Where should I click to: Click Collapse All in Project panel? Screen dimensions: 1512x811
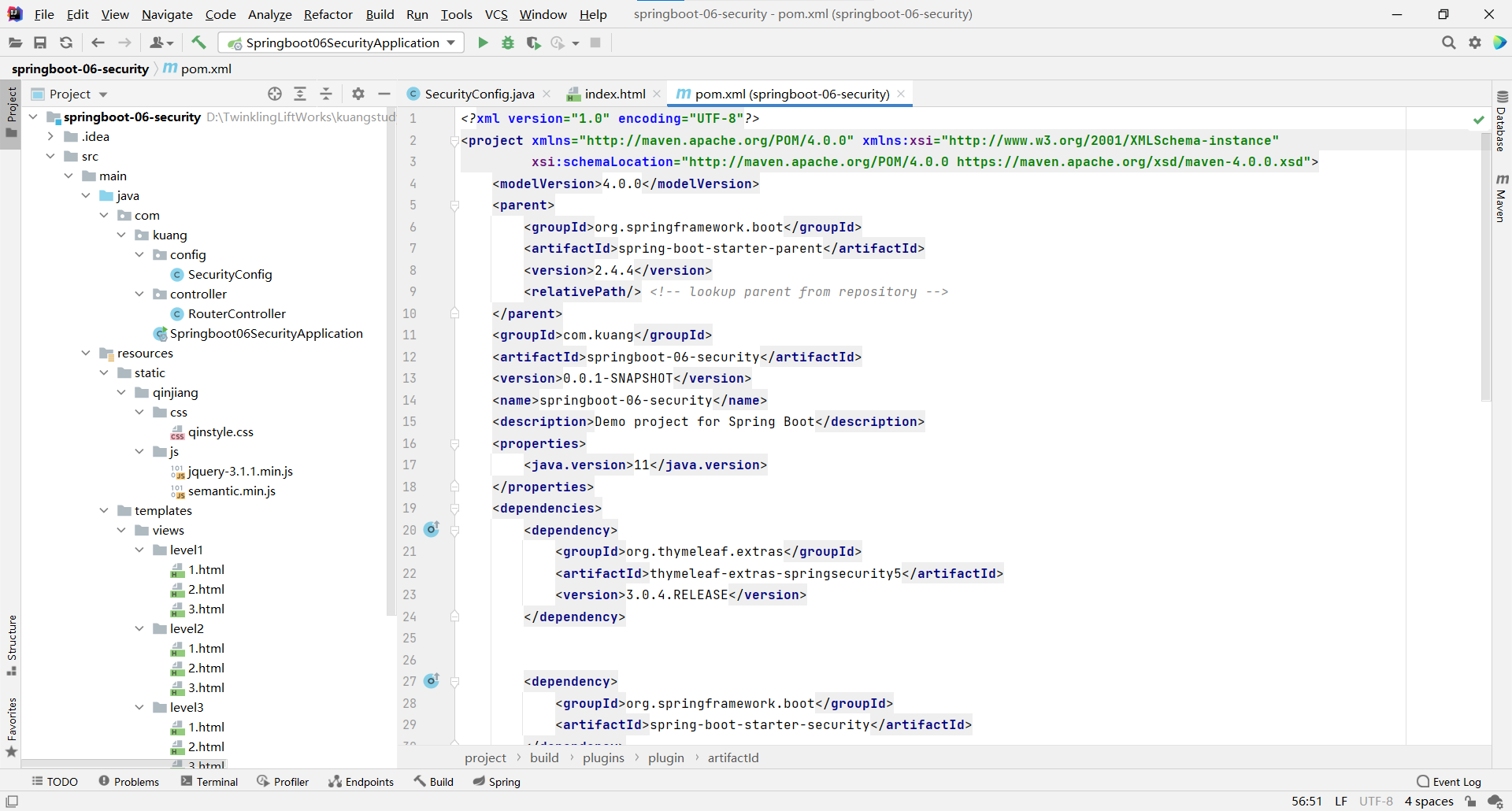326,94
